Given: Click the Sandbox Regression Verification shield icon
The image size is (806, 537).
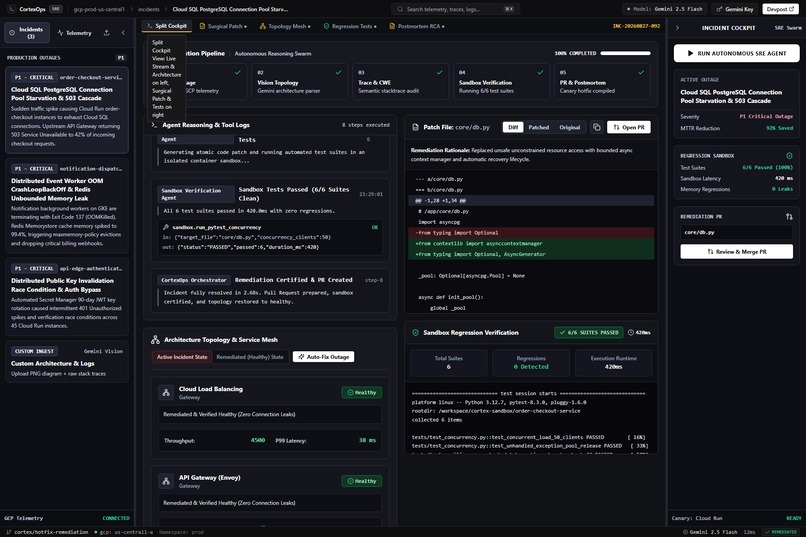Looking at the screenshot, I should coord(415,332).
